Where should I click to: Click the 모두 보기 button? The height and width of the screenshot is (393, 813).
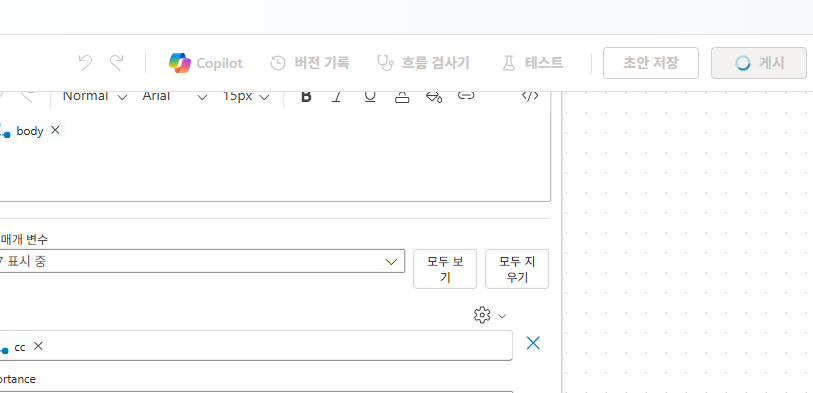(x=445, y=269)
